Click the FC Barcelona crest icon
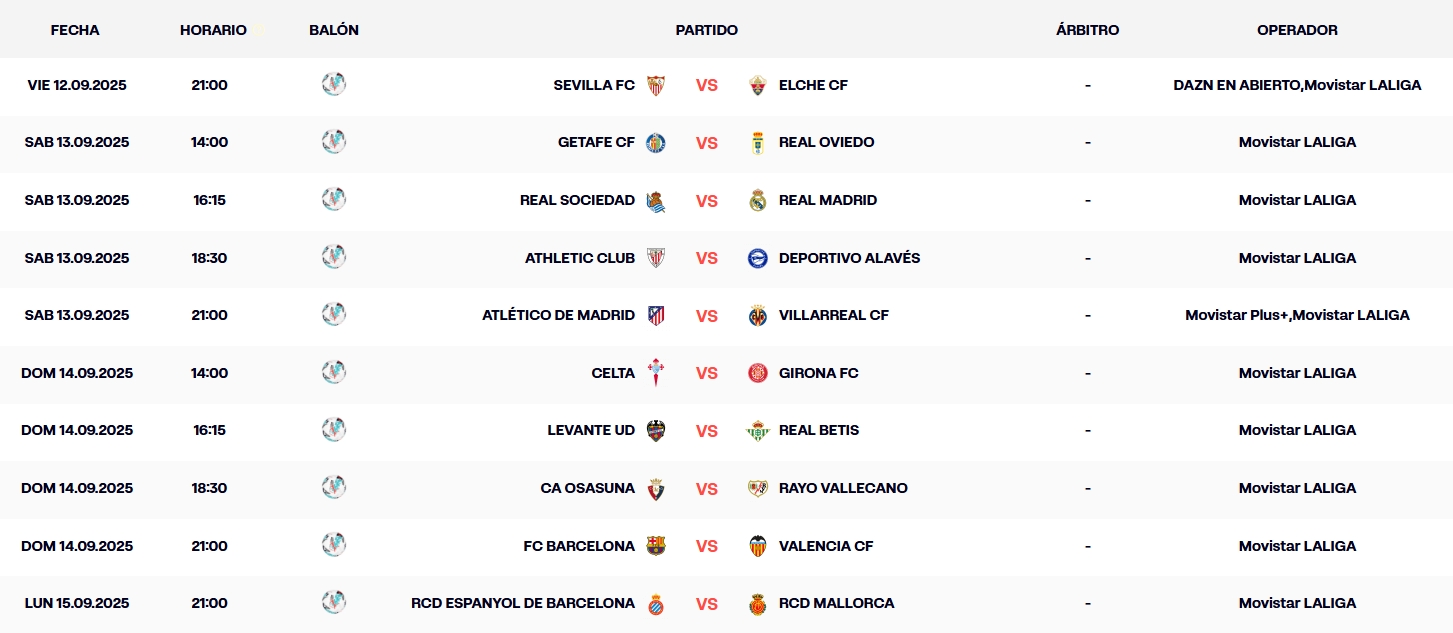Screen dimensions: 1453x633 656,545
